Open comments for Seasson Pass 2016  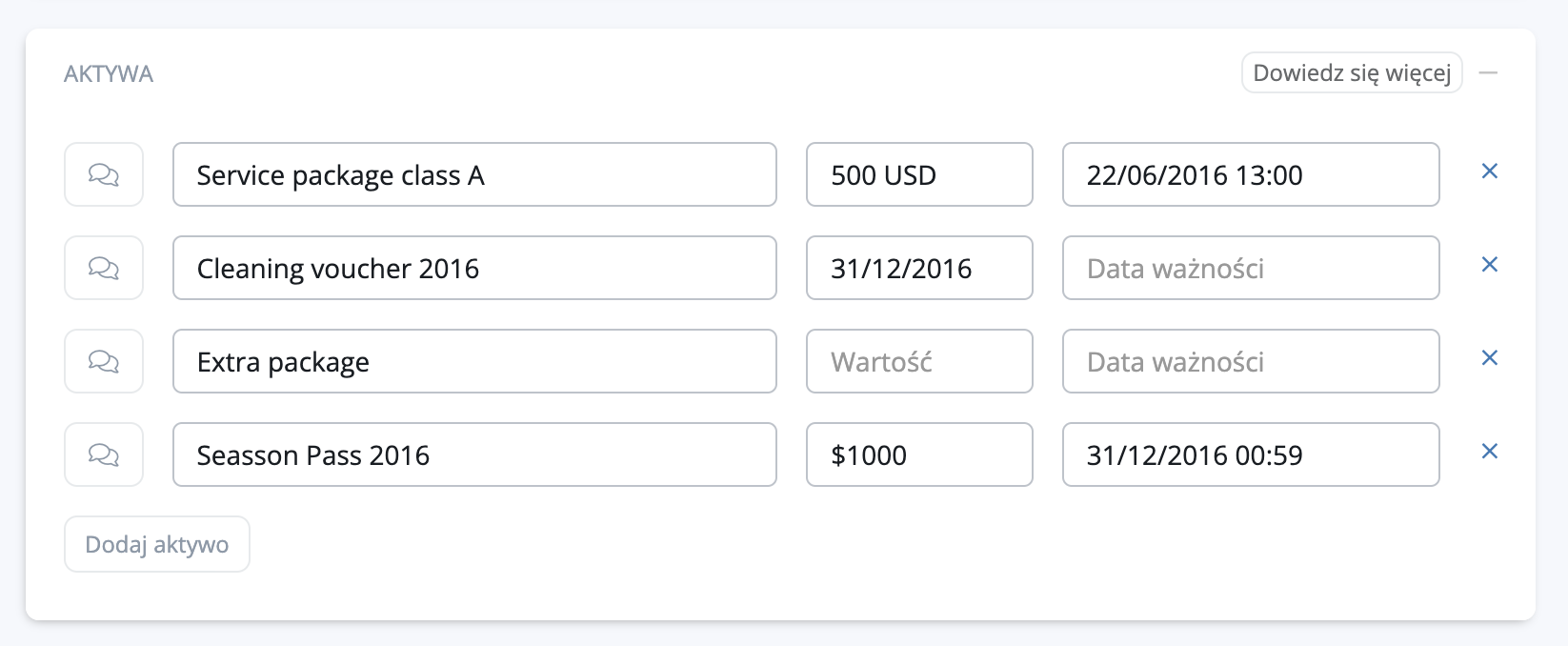tap(104, 454)
